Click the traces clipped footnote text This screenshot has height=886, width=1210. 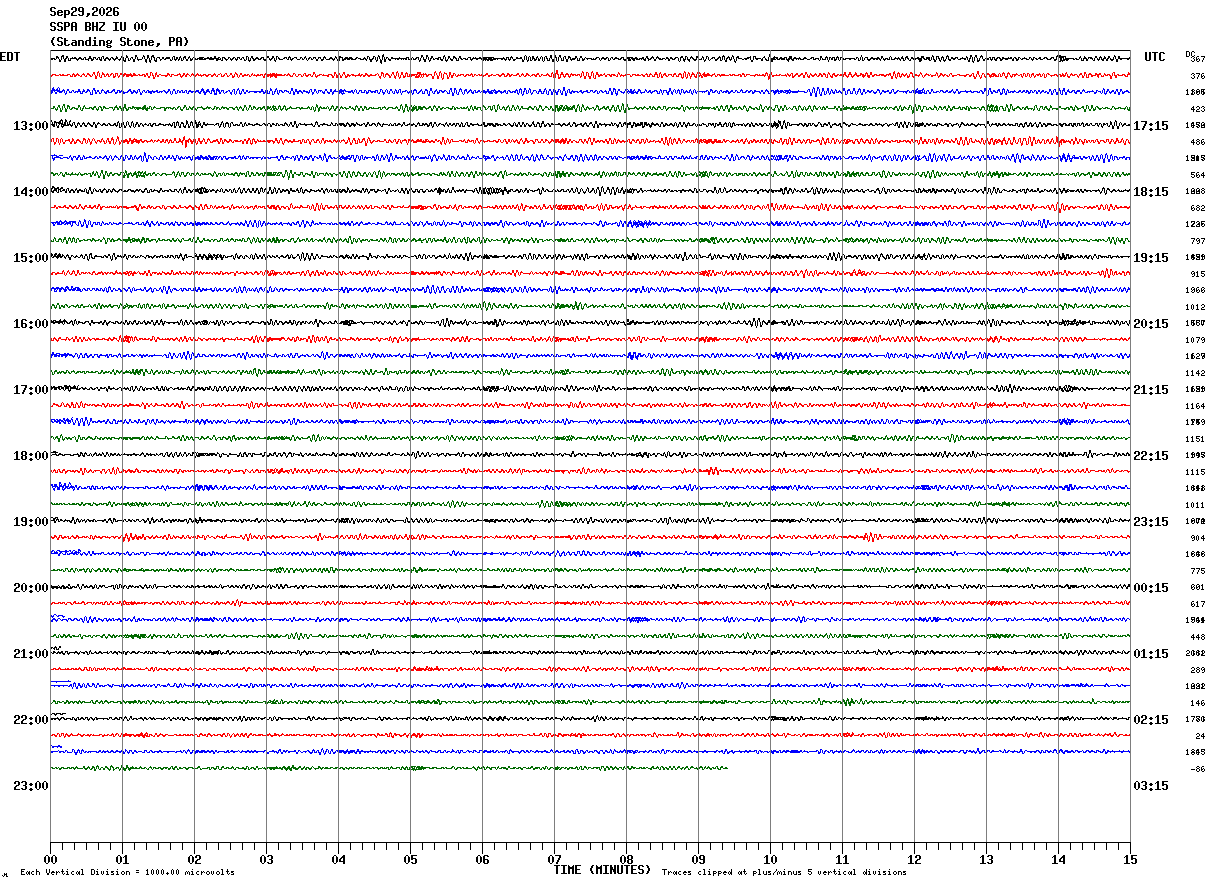coord(784,872)
